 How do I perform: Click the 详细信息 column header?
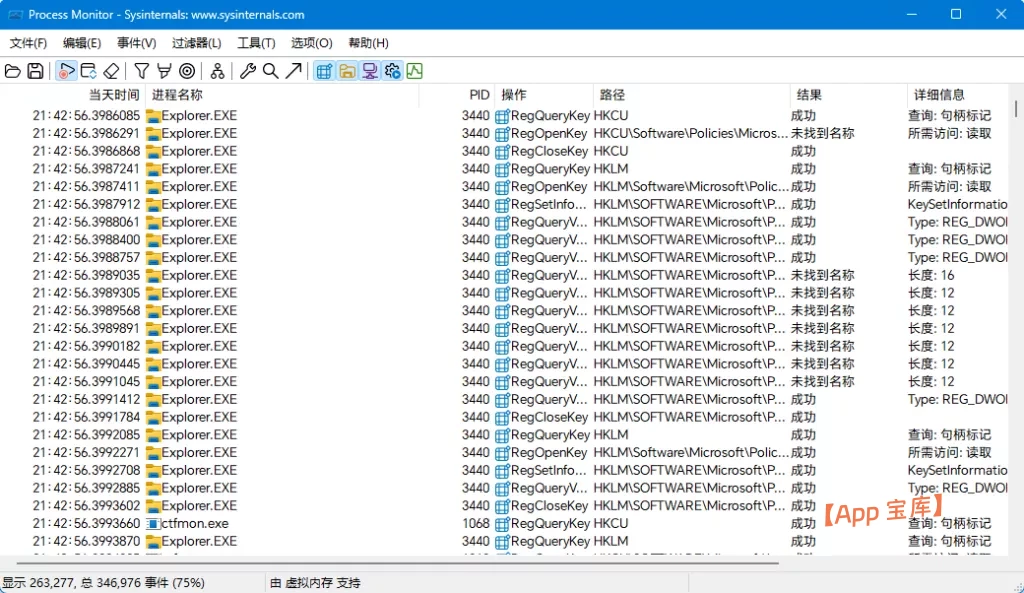(957, 95)
